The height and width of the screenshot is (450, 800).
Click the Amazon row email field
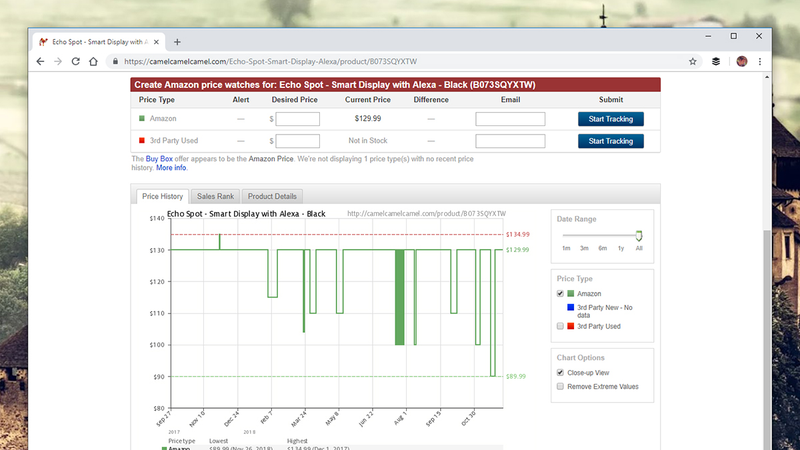510,119
